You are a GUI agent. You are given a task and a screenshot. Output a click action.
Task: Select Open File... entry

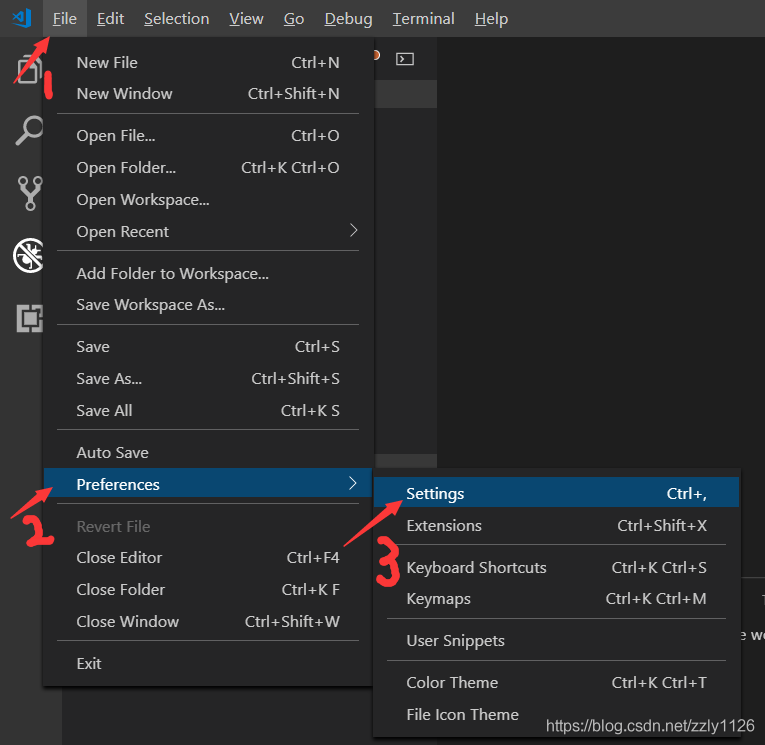pyautogui.click(x=208, y=135)
